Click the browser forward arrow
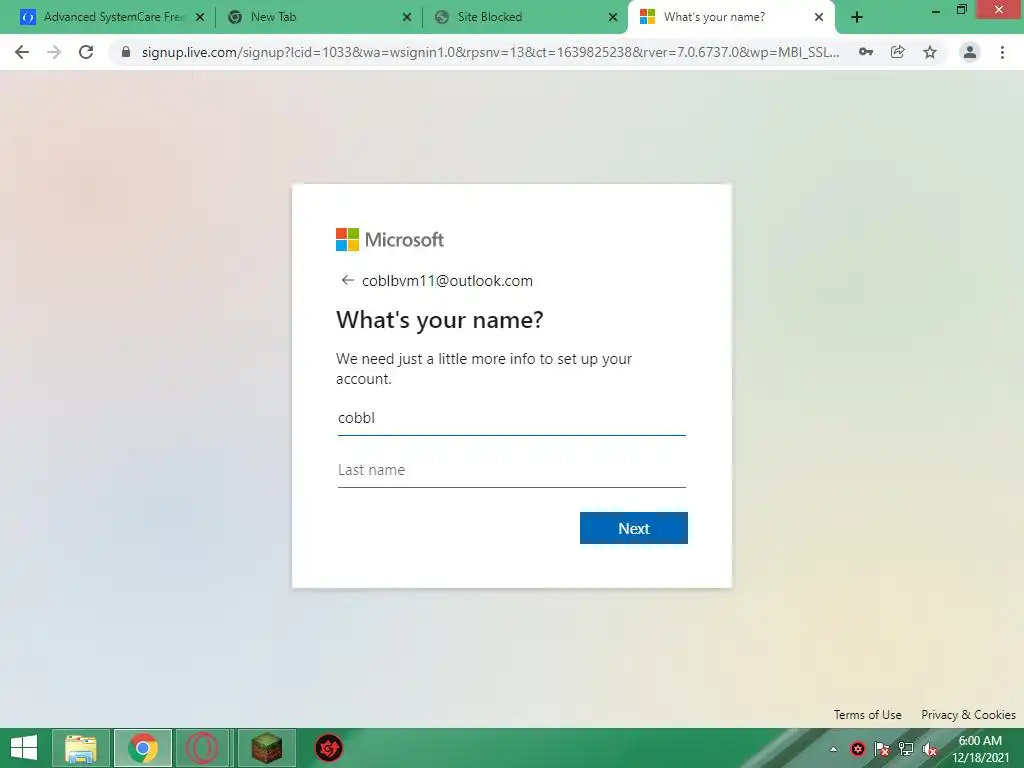 click(54, 52)
